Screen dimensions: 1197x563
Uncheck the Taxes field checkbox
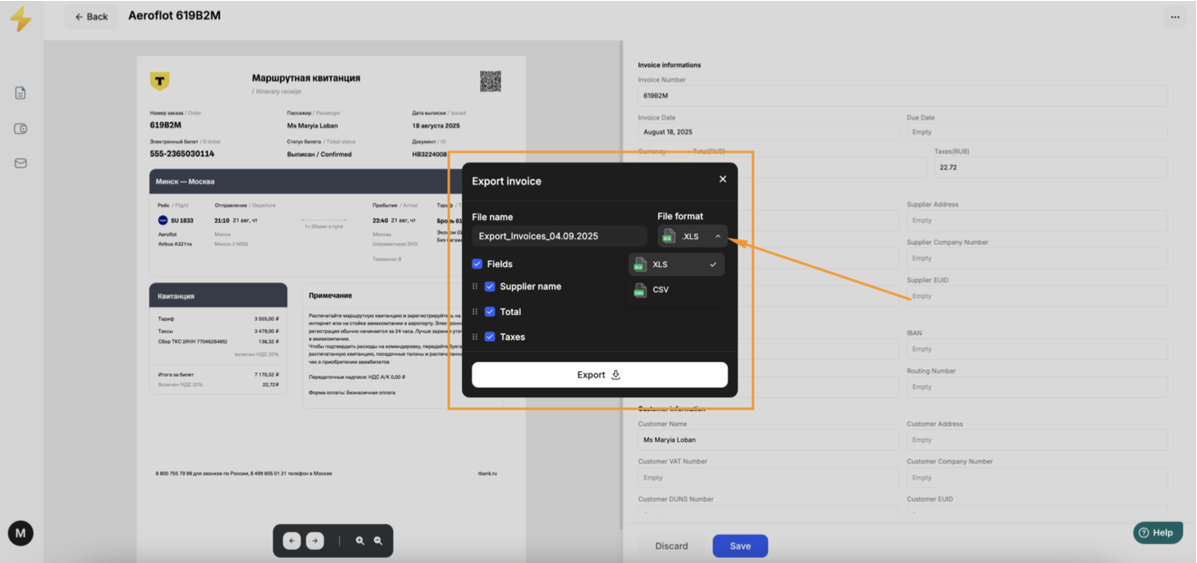pyautogui.click(x=490, y=336)
